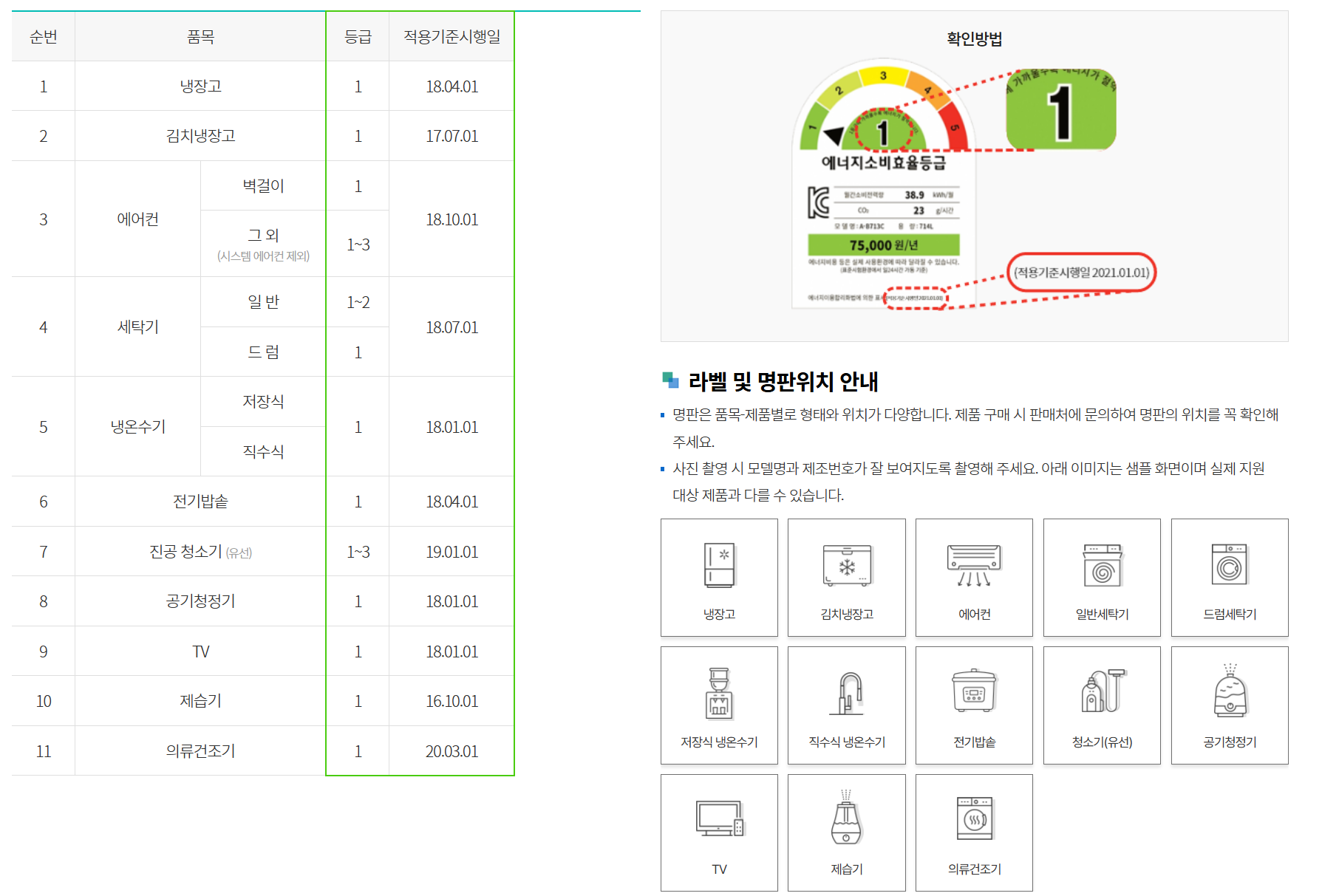The image size is (1322, 896).
Task: Click the 적용기준시행일 2021.01.01 callout
Action: (1083, 273)
